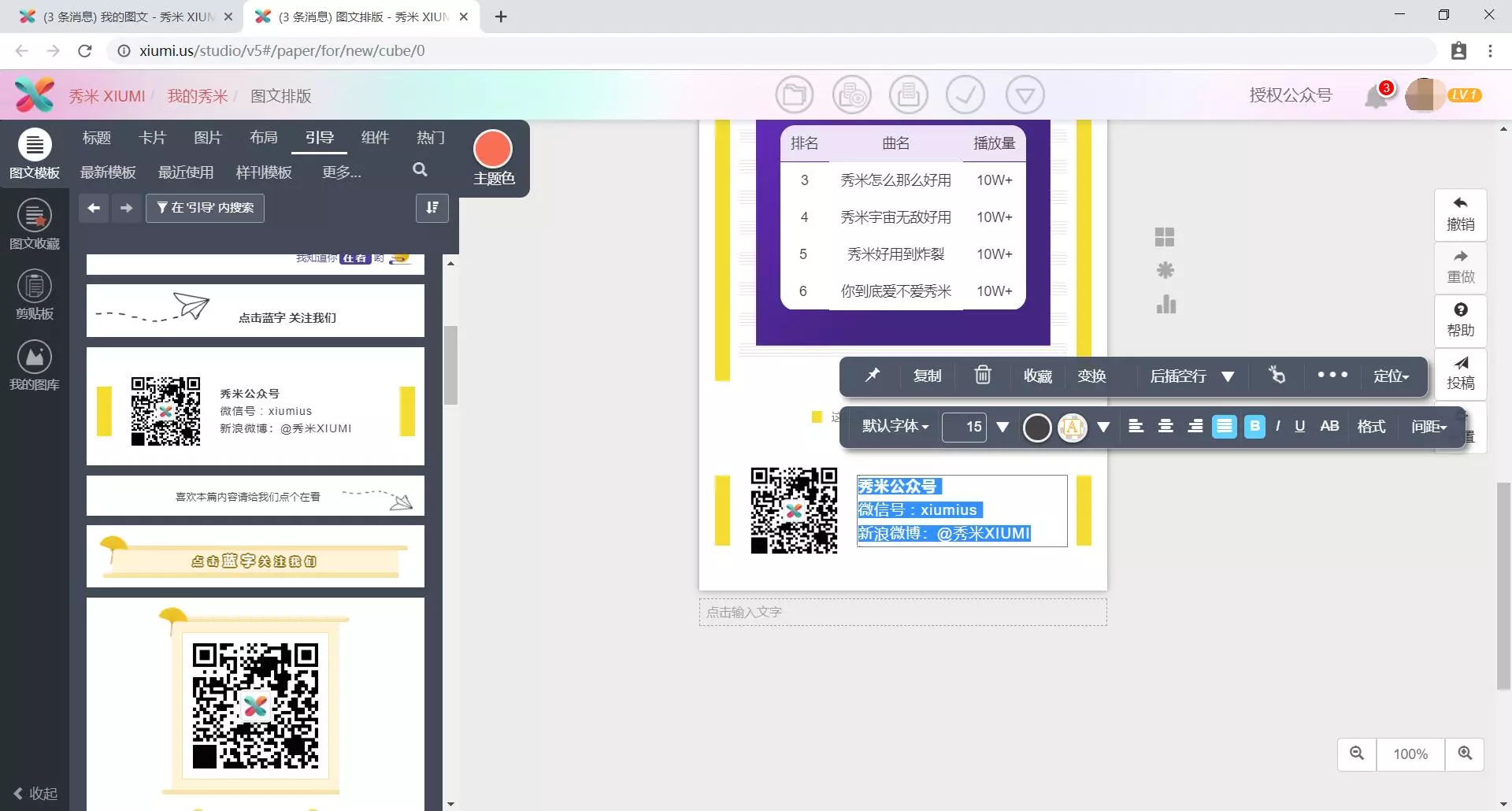This screenshot has width=1512, height=811.
Task: Click 变换 transform button
Action: pos(1091,376)
